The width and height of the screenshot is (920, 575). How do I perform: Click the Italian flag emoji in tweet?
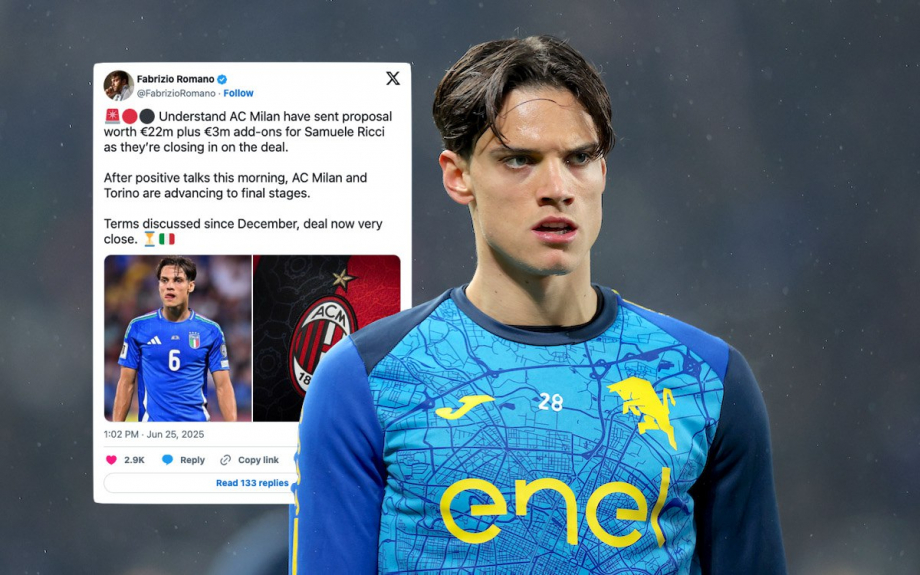pyautogui.click(x=167, y=239)
